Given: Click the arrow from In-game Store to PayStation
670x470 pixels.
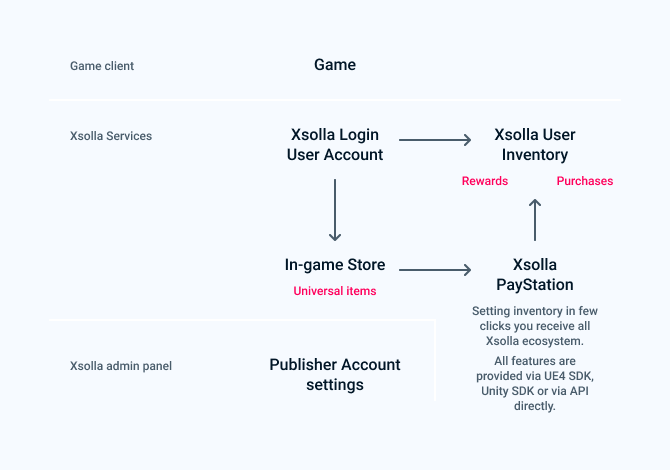Looking at the screenshot, I should (435, 270).
